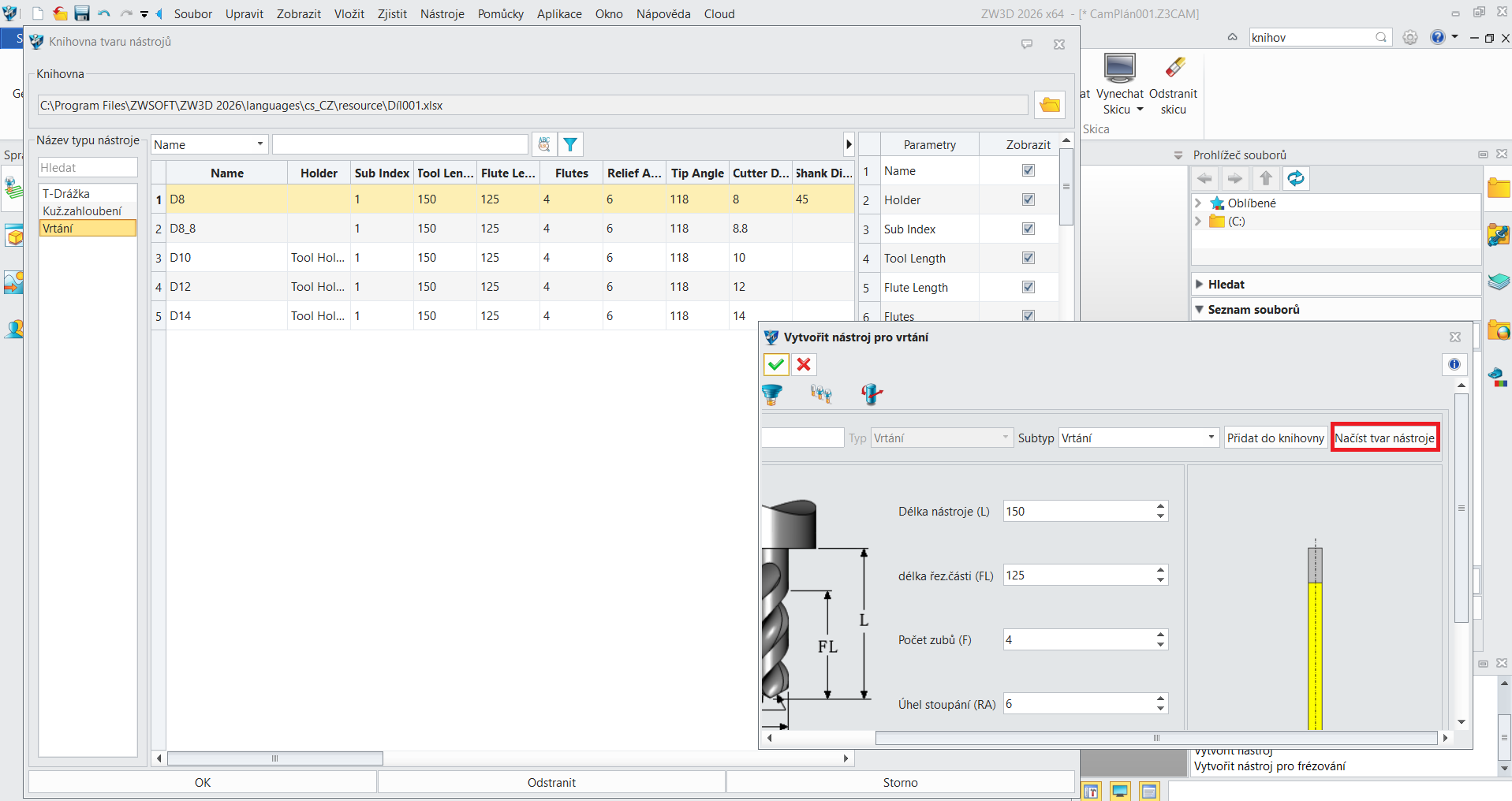This screenshot has height=801, width=1512.
Task: Click the save floppy disk icon
Action: point(82,13)
